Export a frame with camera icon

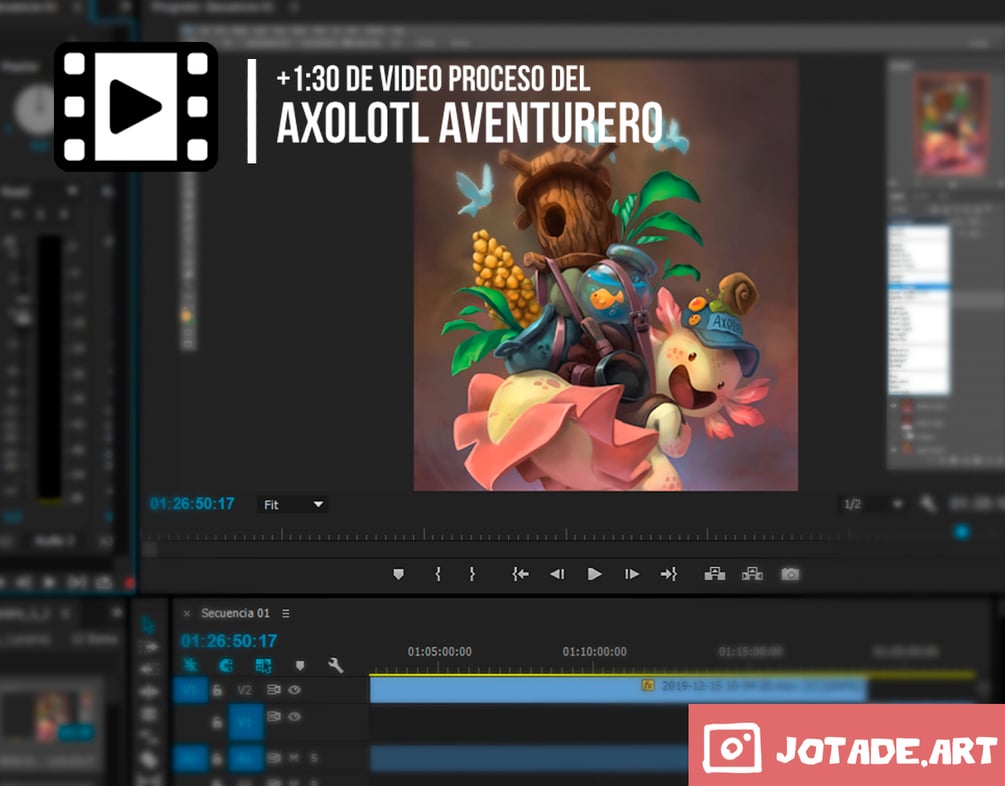tap(790, 574)
